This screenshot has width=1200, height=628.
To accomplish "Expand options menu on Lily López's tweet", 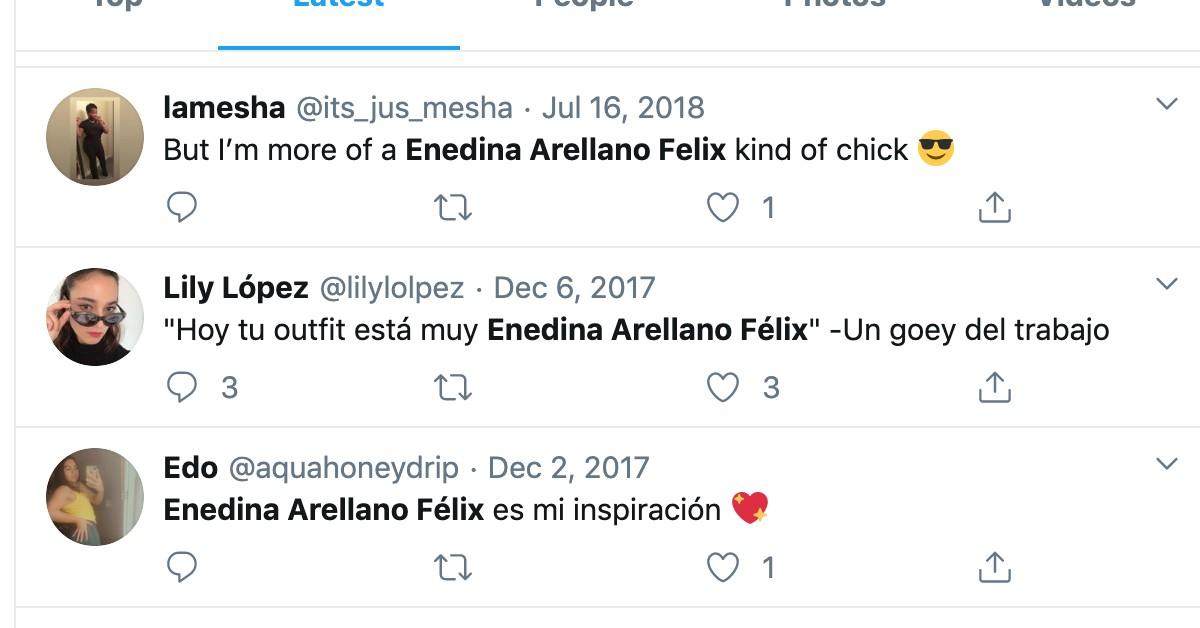I will 1166,284.
